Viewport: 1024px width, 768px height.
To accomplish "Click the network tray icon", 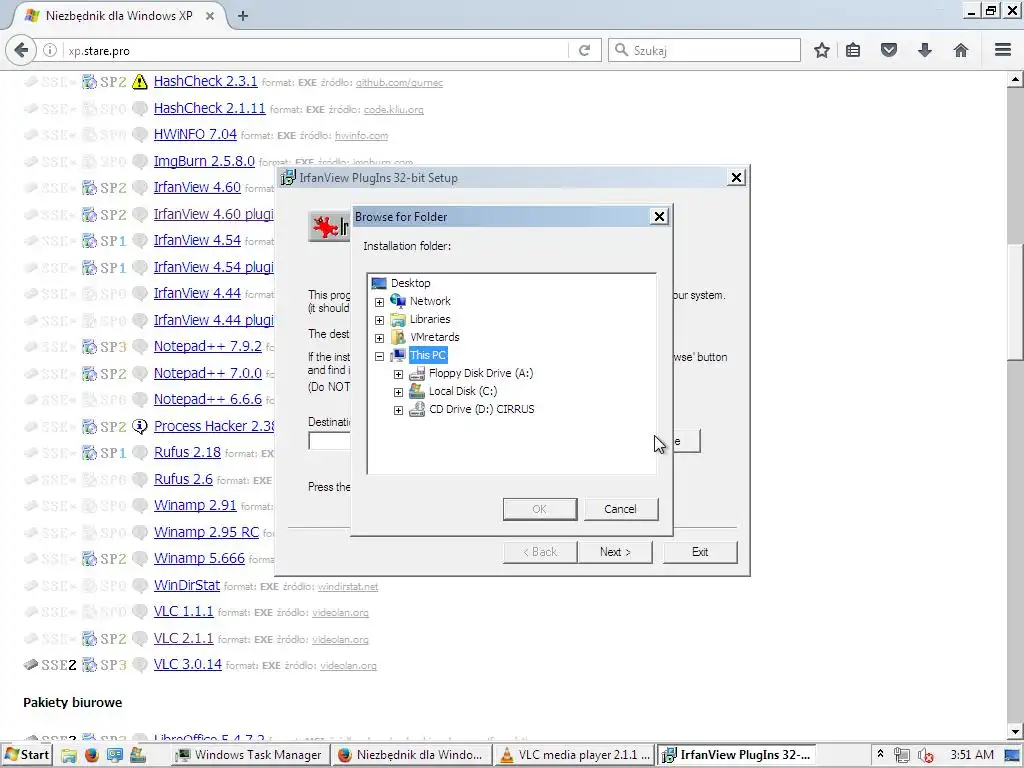I will [x=902, y=756].
